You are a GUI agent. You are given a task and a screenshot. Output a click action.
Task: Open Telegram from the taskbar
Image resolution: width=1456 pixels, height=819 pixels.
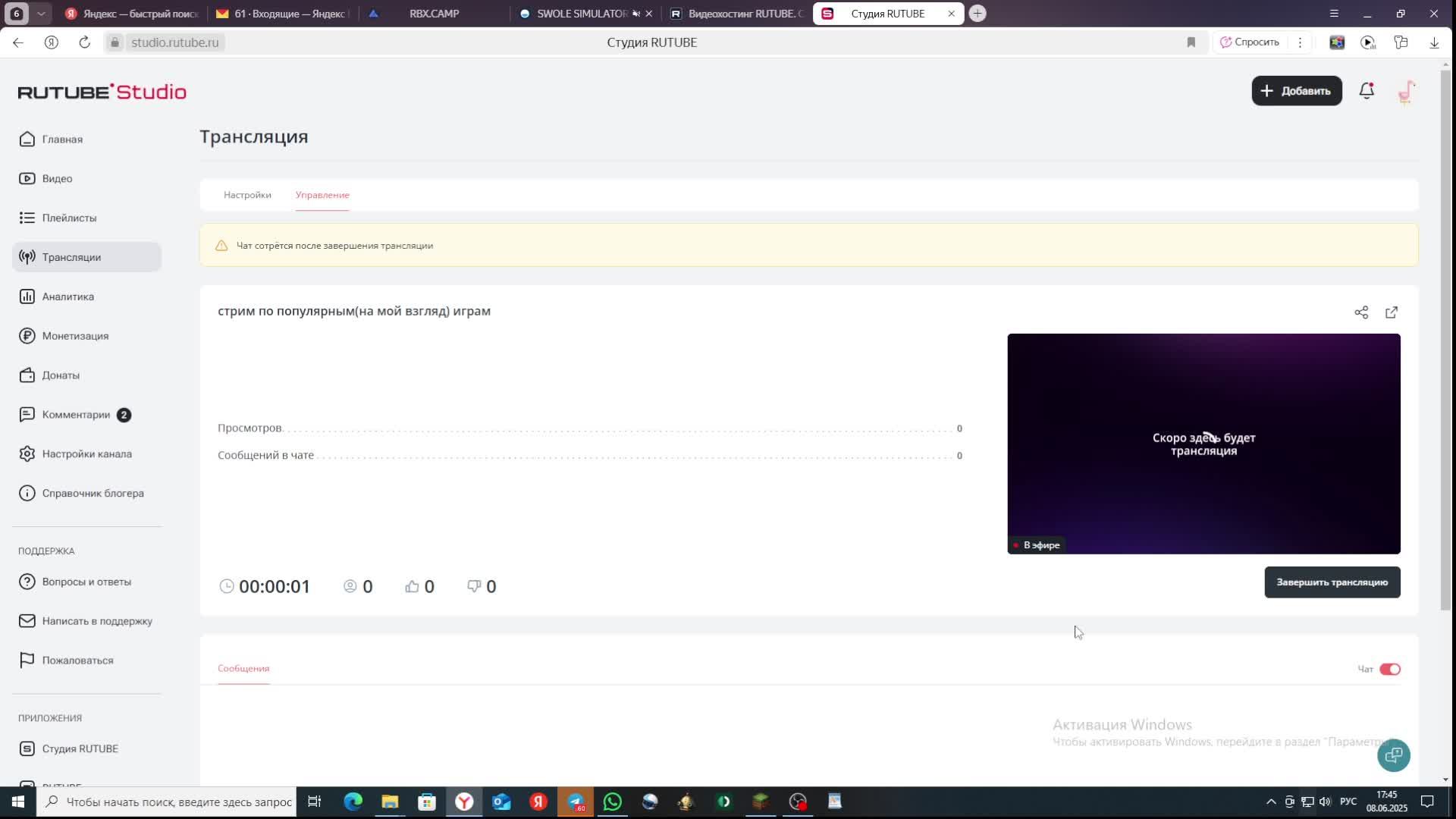tap(576, 802)
